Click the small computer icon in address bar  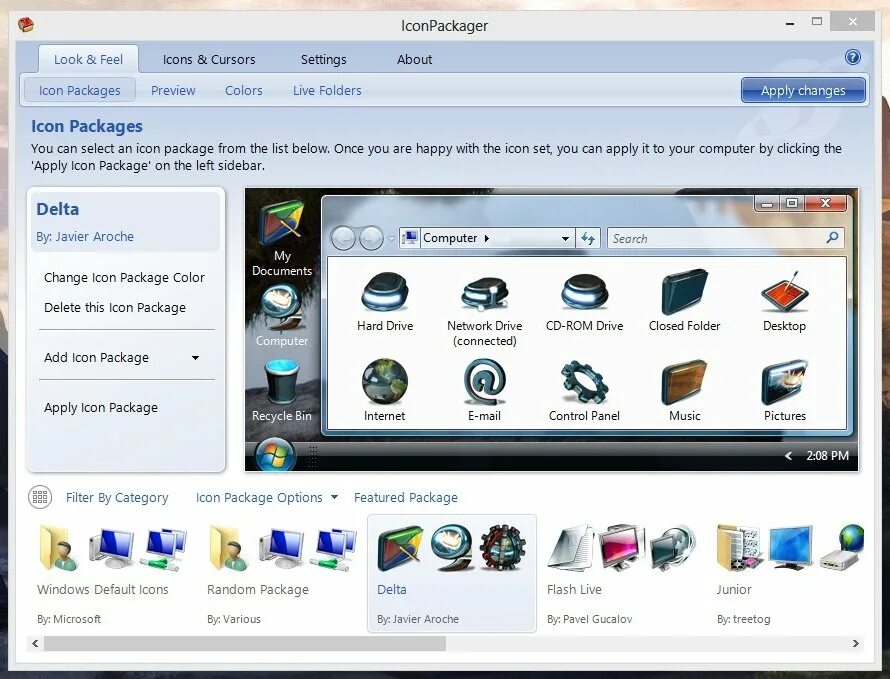click(x=410, y=238)
